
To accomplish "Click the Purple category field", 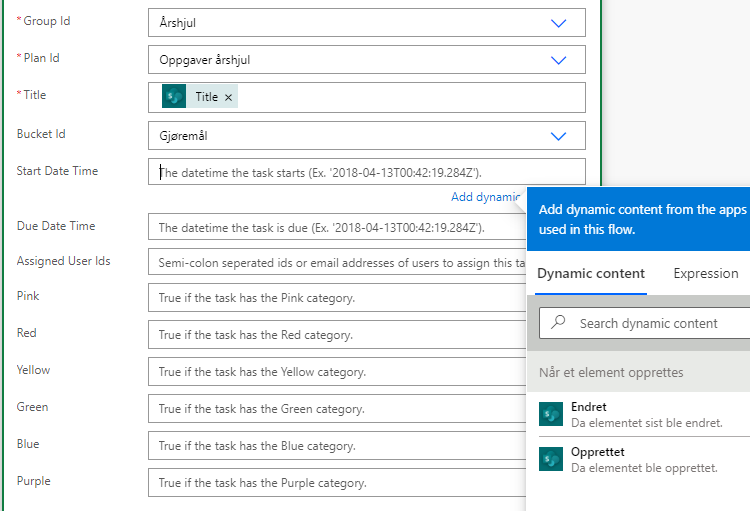I will [x=336, y=483].
